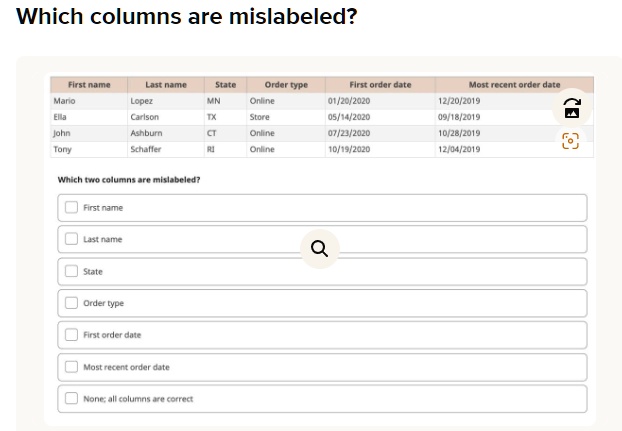
Task: Click the Most recent order date header
Action: coord(514,85)
